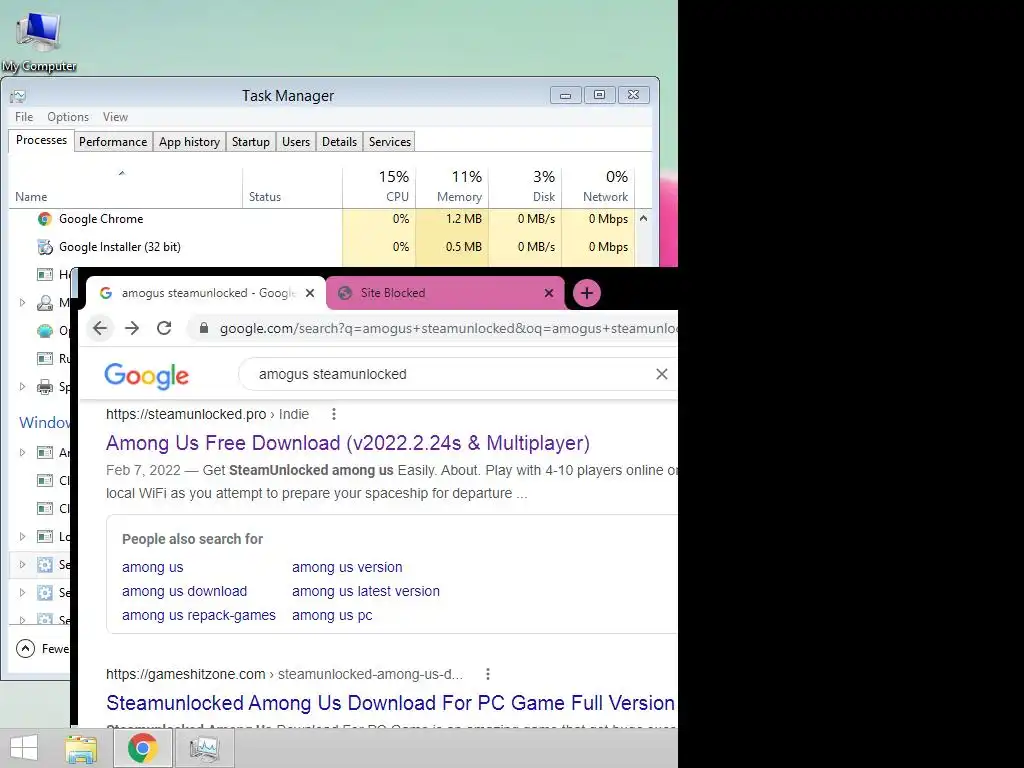The image size is (1024, 768).
Task: Close the amogus steamunlocked tab
Action: coord(310,293)
